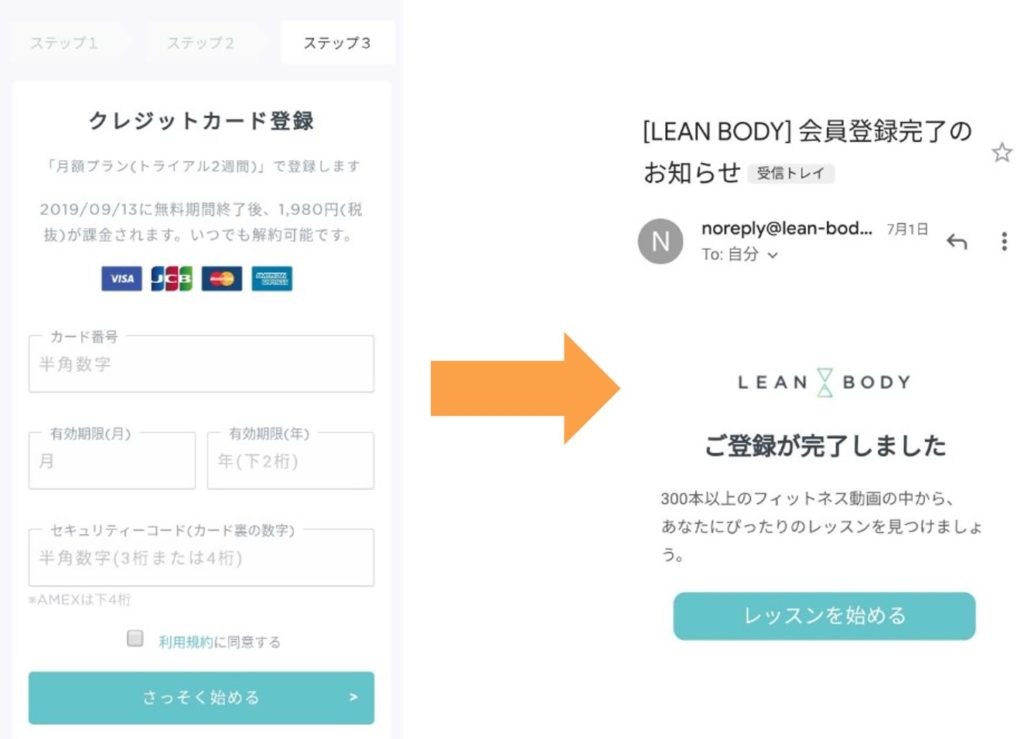The width and height of the screenshot is (1024, 739).
Task: Click the ご登録が完了しました heading
Action: pyautogui.click(x=825, y=445)
